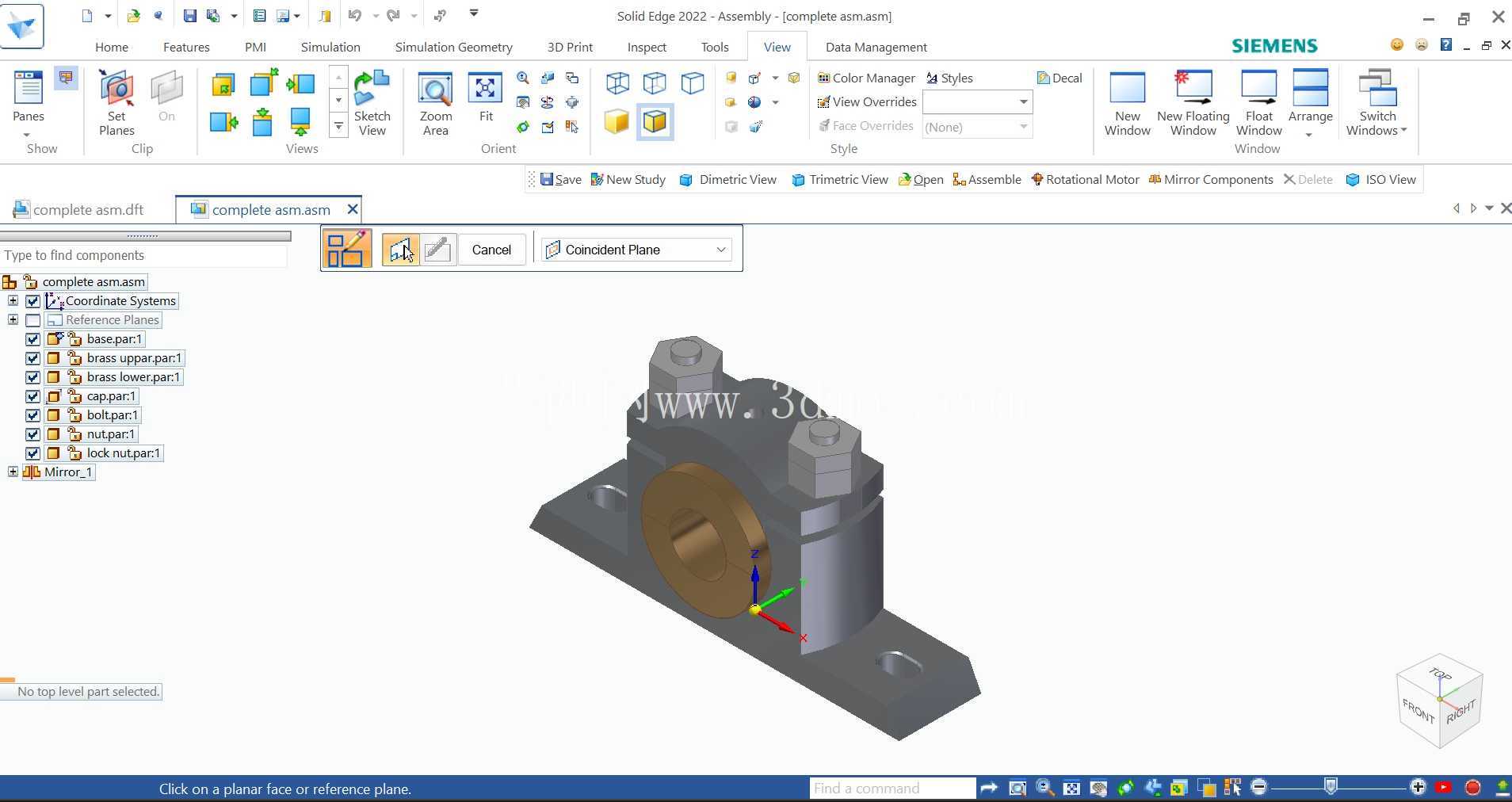Viewport: 1512px width, 802px height.
Task: Hide the lock nut.par:1 part
Action: coord(32,453)
